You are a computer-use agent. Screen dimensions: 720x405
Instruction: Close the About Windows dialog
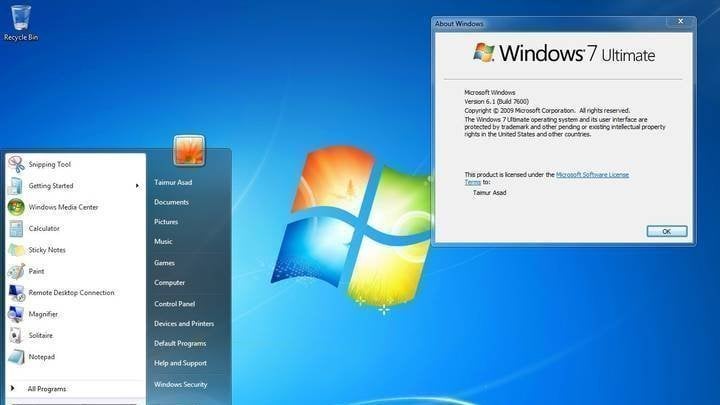pyautogui.click(x=680, y=22)
